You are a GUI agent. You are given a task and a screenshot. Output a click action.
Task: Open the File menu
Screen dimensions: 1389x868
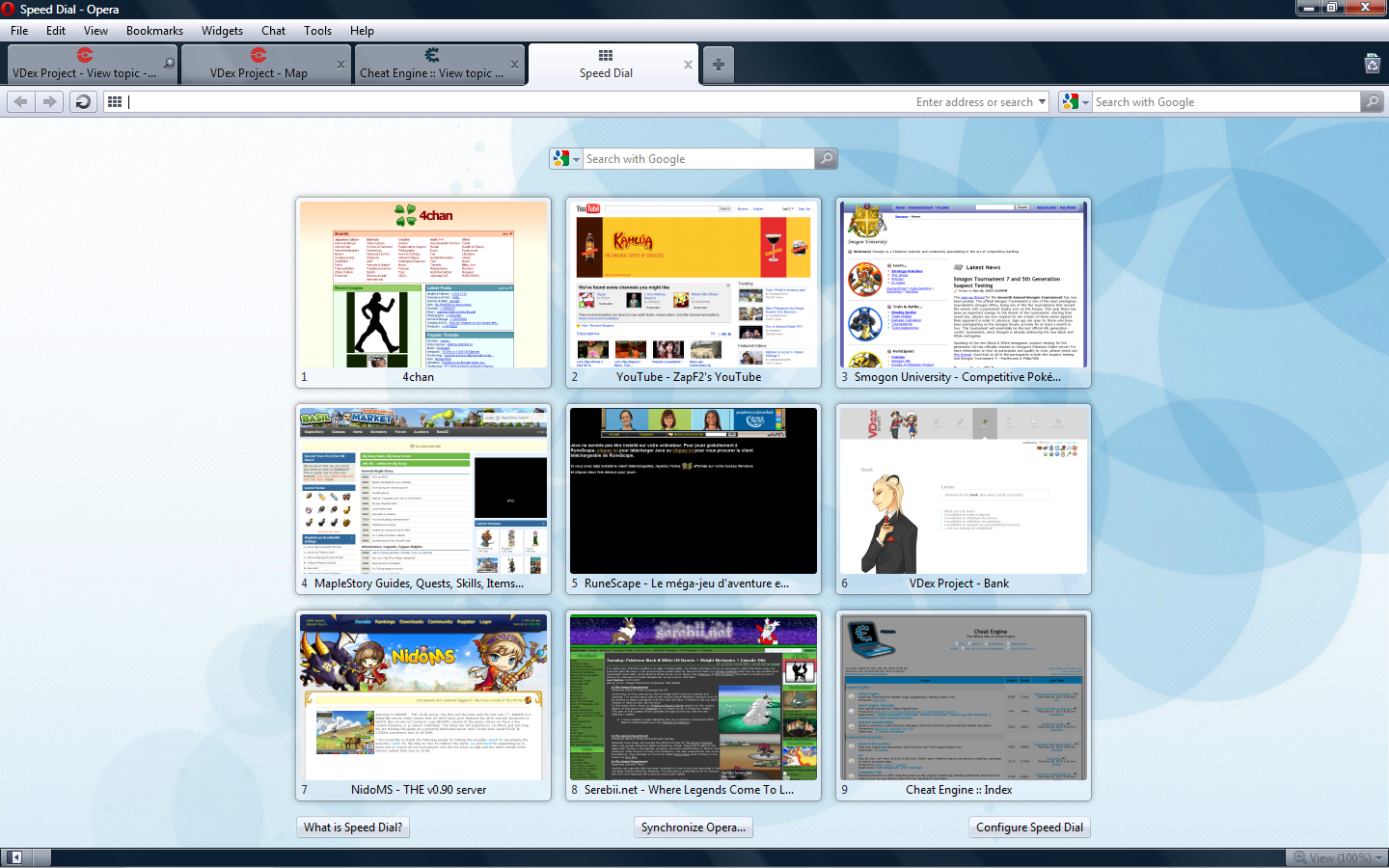[x=19, y=31]
